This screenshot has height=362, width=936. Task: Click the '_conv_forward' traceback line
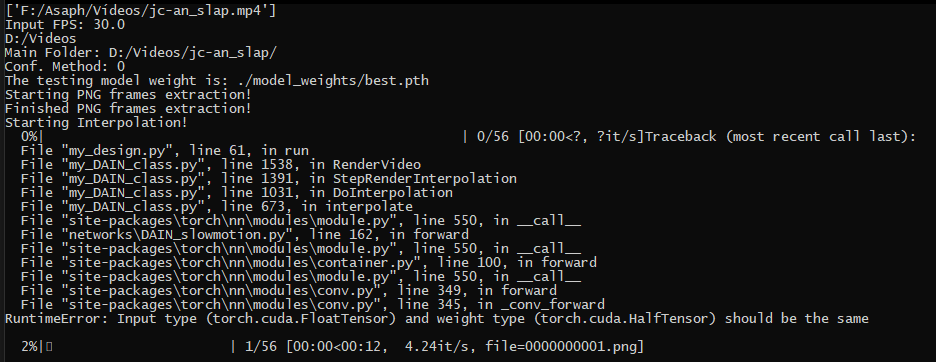pyautogui.click(x=313, y=305)
